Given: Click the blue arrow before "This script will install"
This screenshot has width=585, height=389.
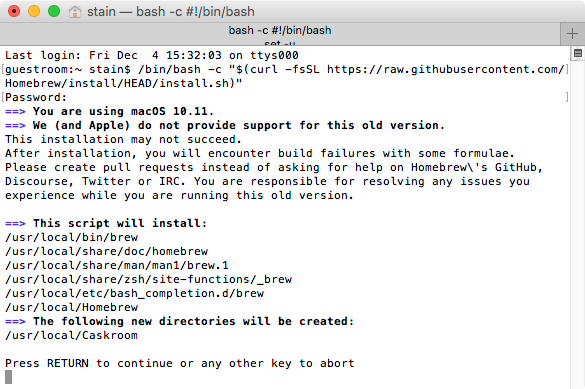Looking at the screenshot, I should [x=15, y=223].
